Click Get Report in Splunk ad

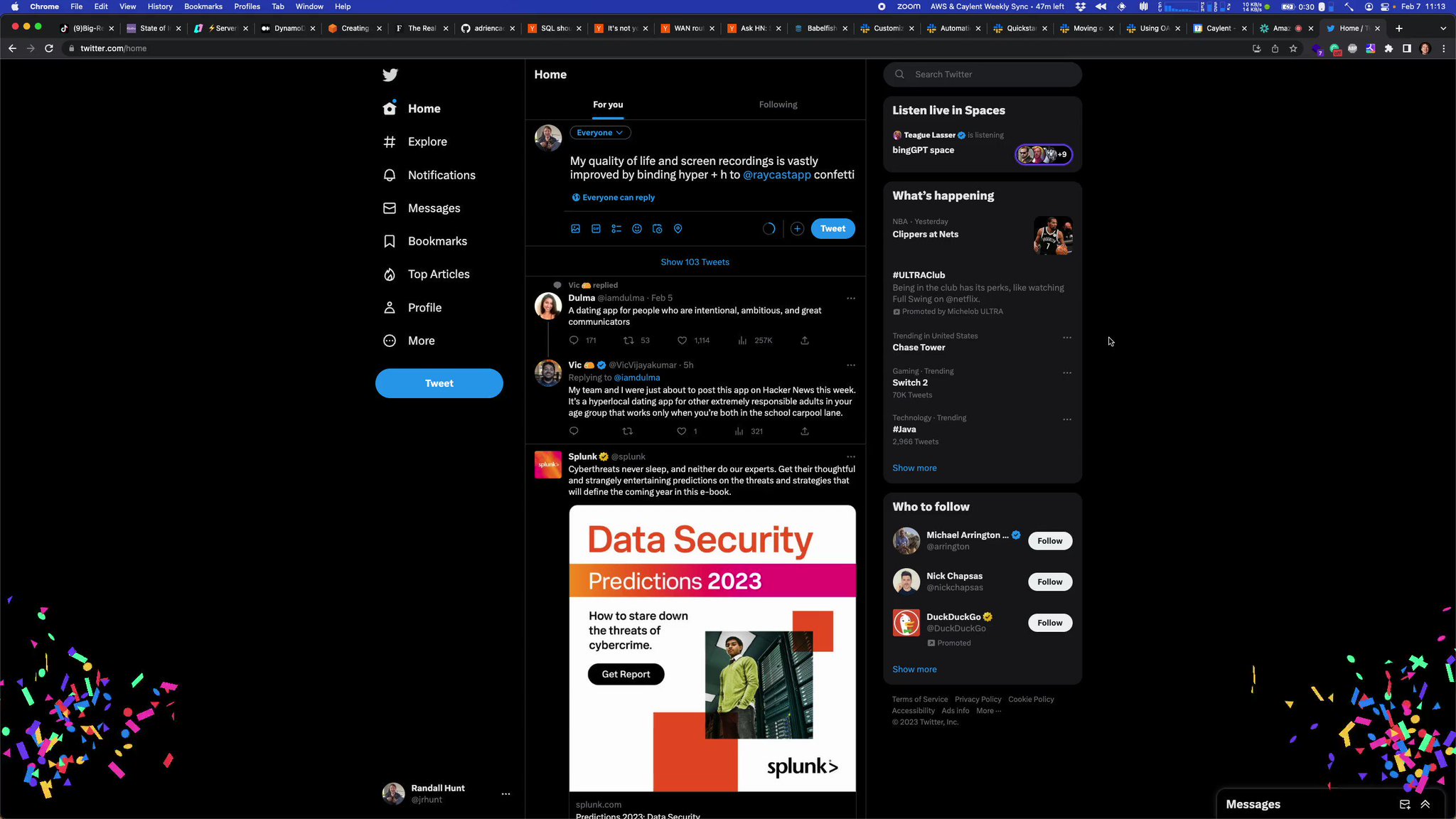[x=626, y=675]
